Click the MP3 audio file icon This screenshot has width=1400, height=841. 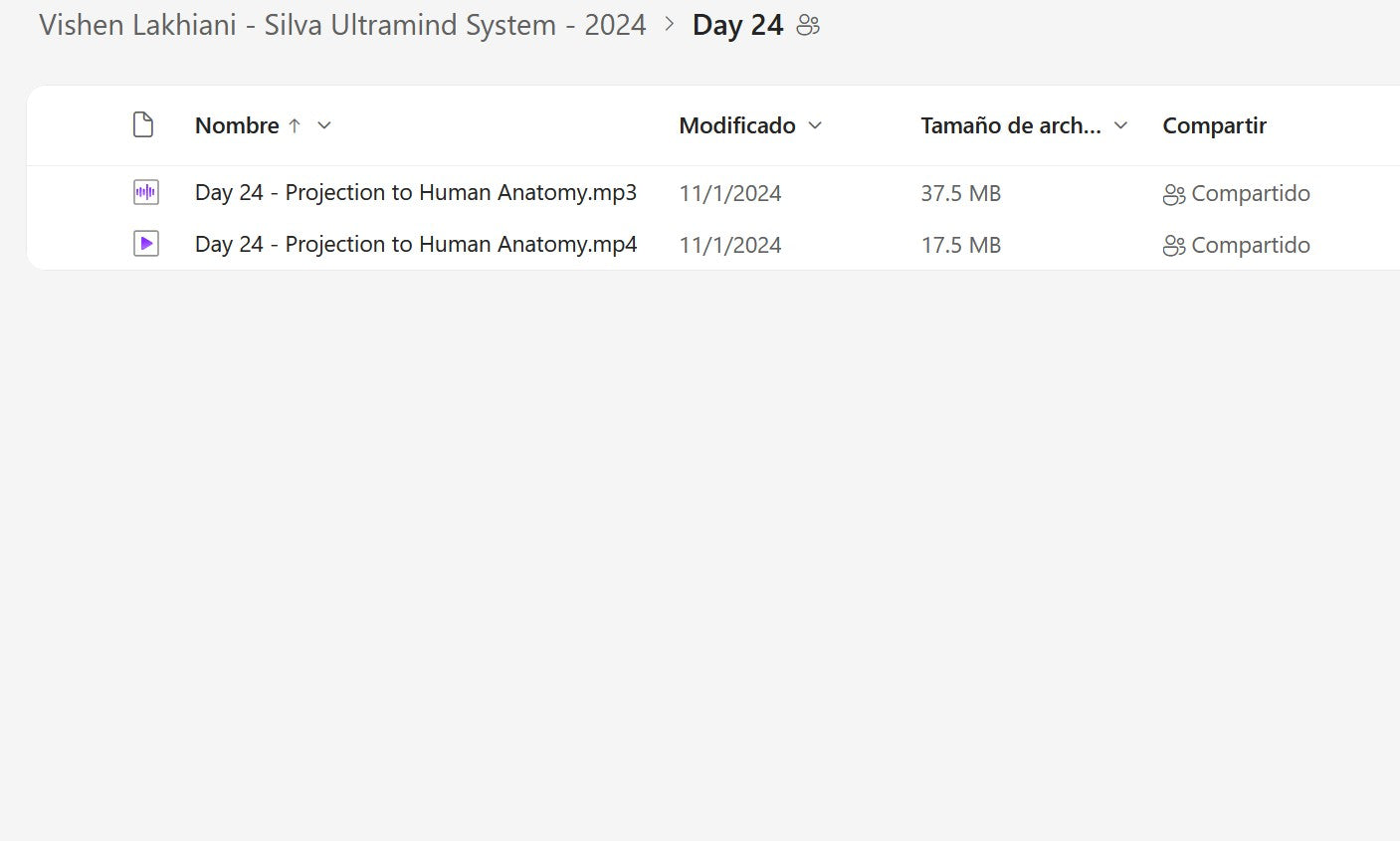coord(146,192)
